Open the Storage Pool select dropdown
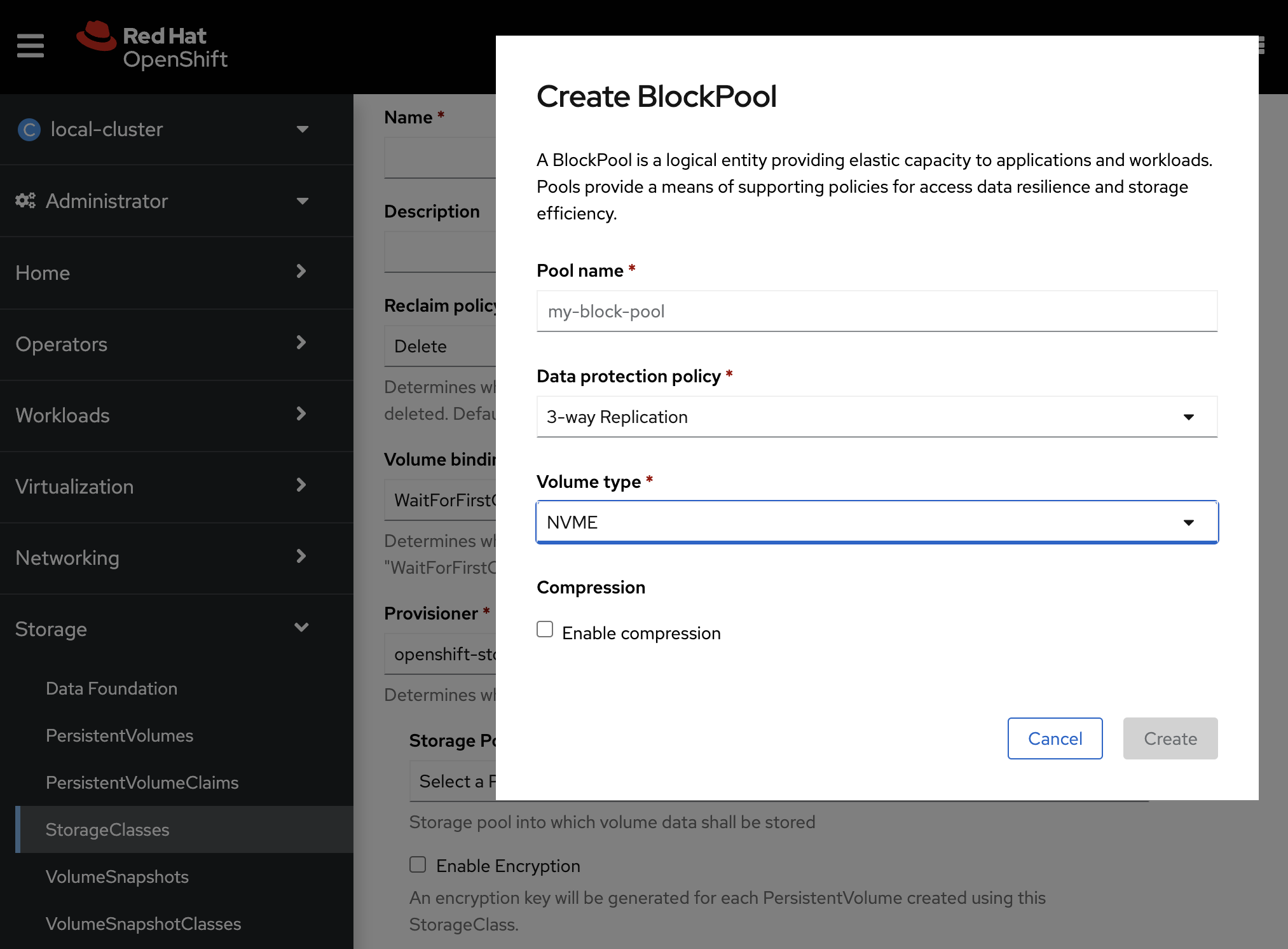 click(x=453, y=781)
